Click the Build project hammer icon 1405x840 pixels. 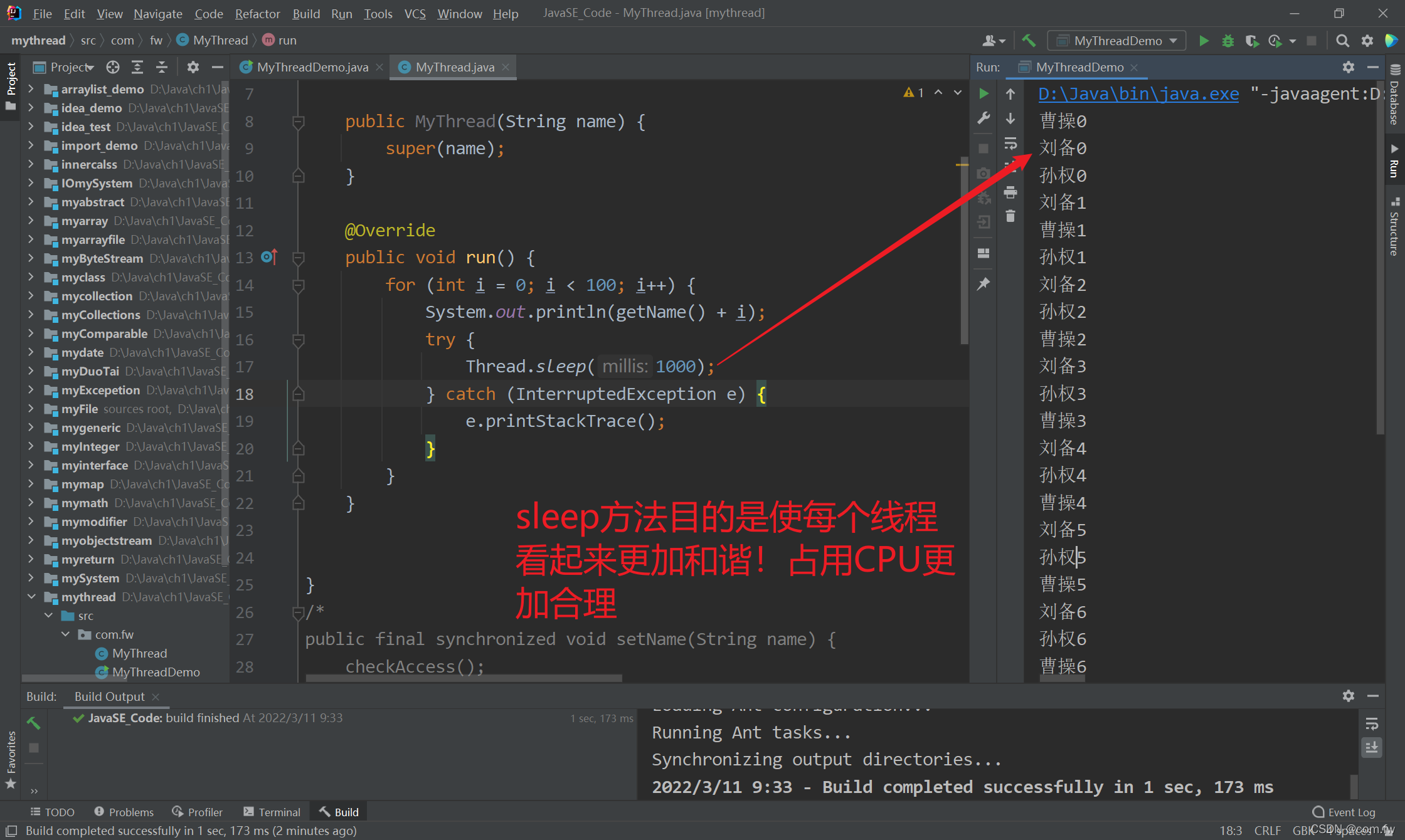point(1029,41)
